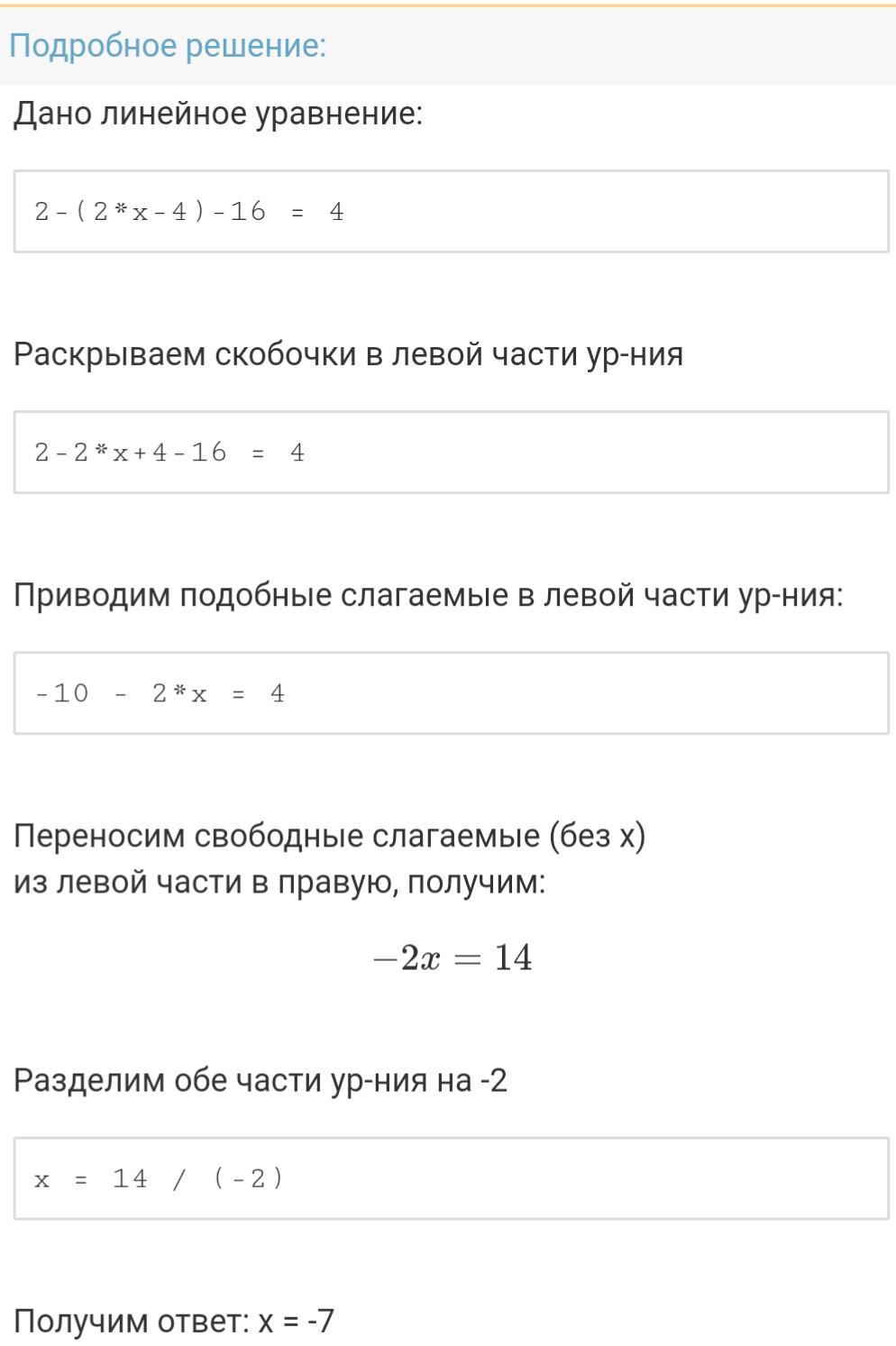Image resolution: width=896 pixels, height=1346 pixels.
Task: Click the rendered formula −2x = 14
Action: coord(453,957)
